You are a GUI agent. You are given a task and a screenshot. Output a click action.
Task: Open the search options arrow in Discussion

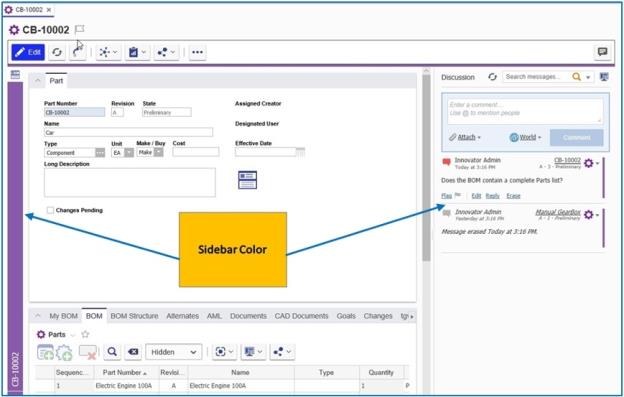(x=588, y=77)
